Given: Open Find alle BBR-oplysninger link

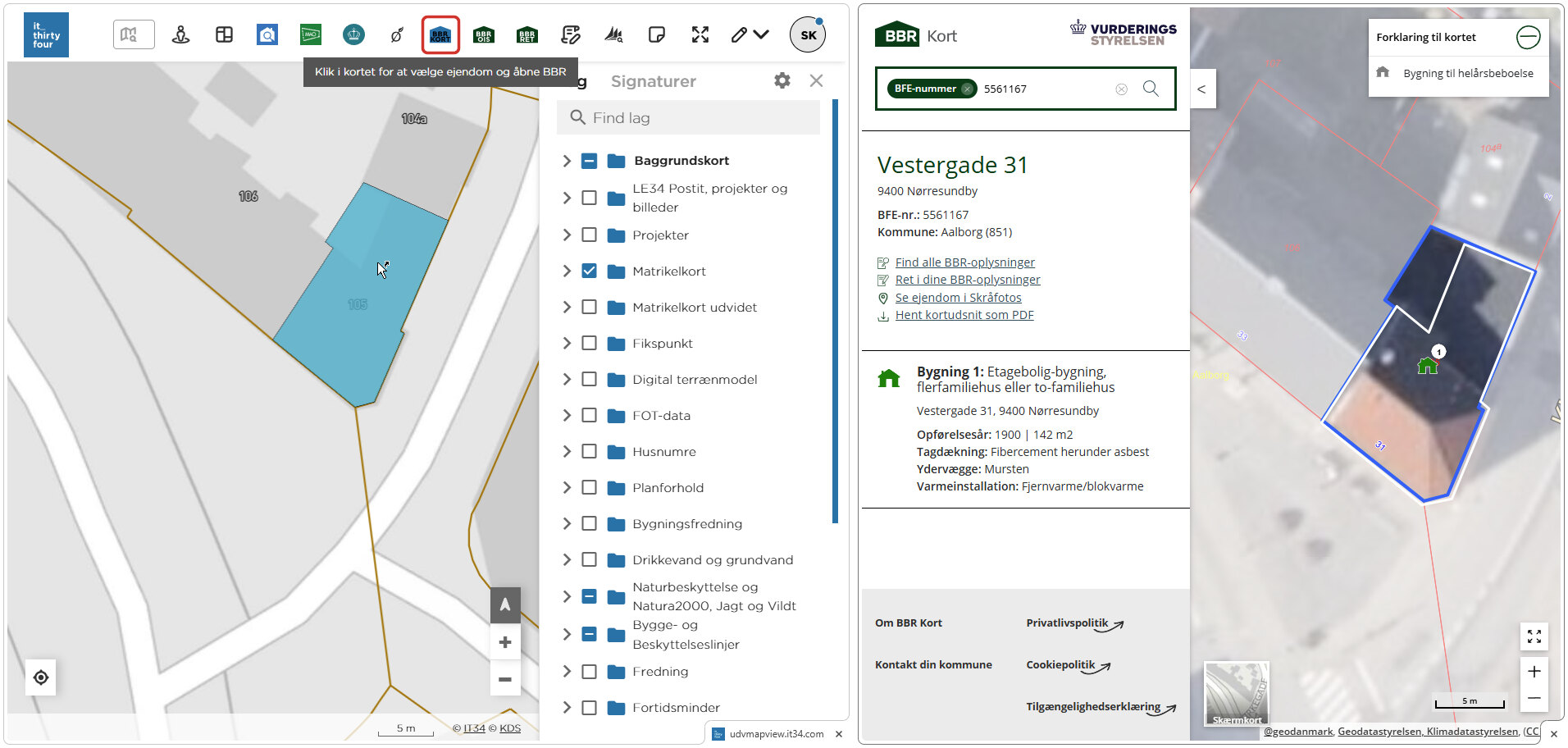Looking at the screenshot, I should [964, 262].
